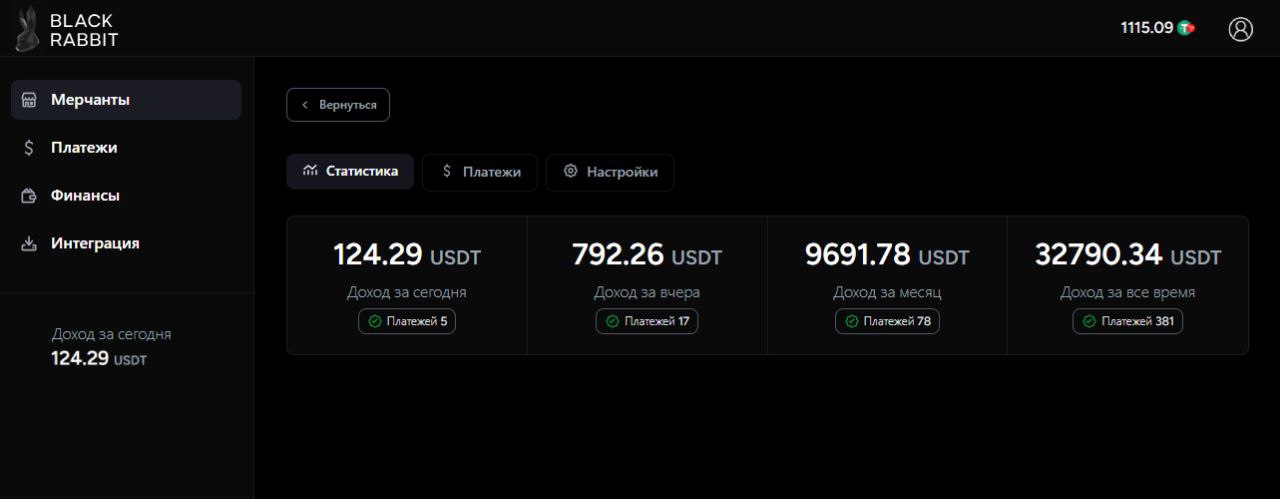Click the Вернуться back button

338,105
